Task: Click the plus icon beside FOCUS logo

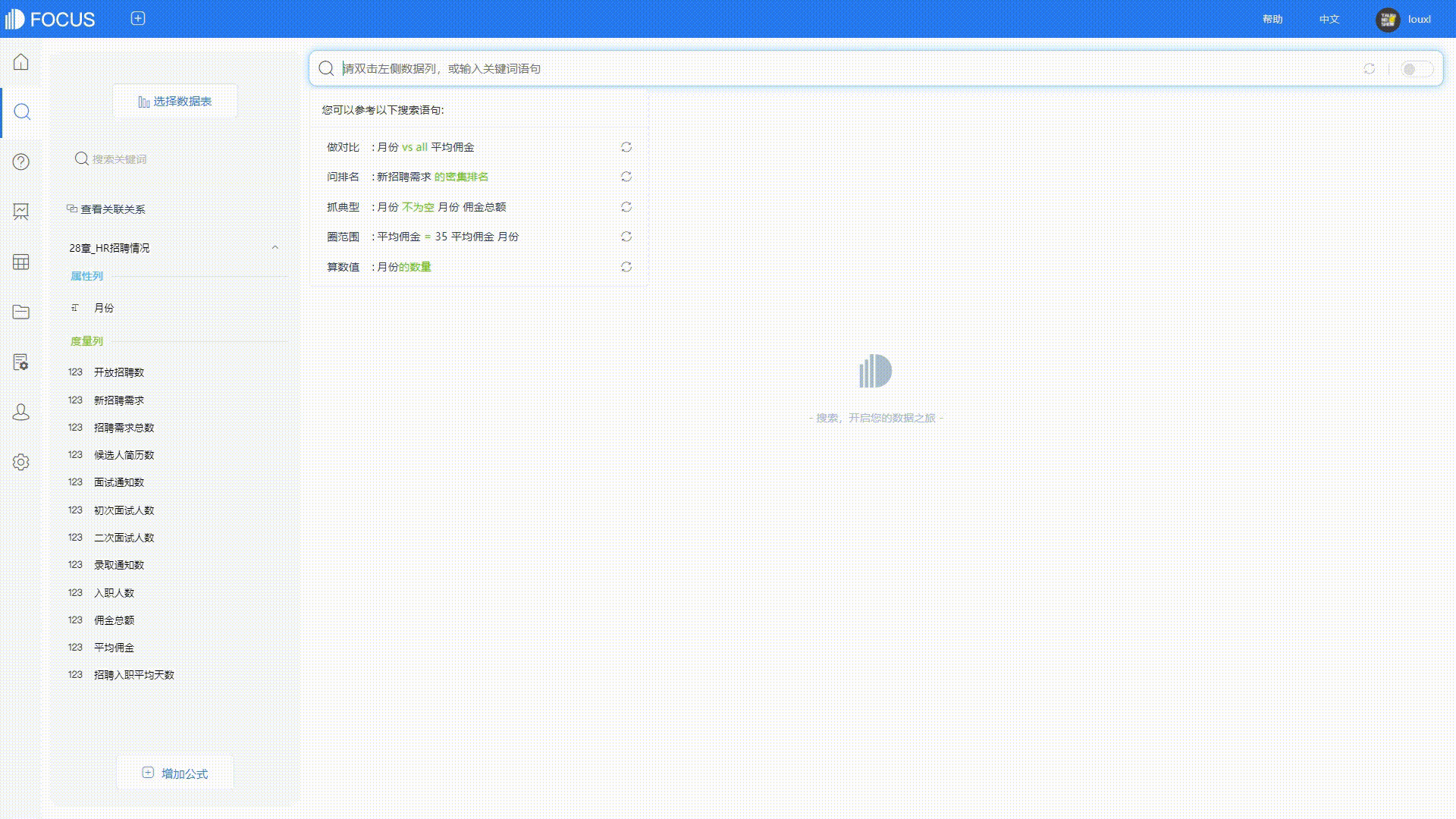Action: point(138,19)
